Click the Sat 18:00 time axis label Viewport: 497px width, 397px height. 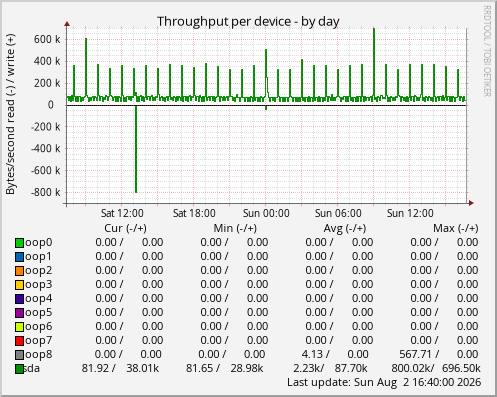[194, 213]
